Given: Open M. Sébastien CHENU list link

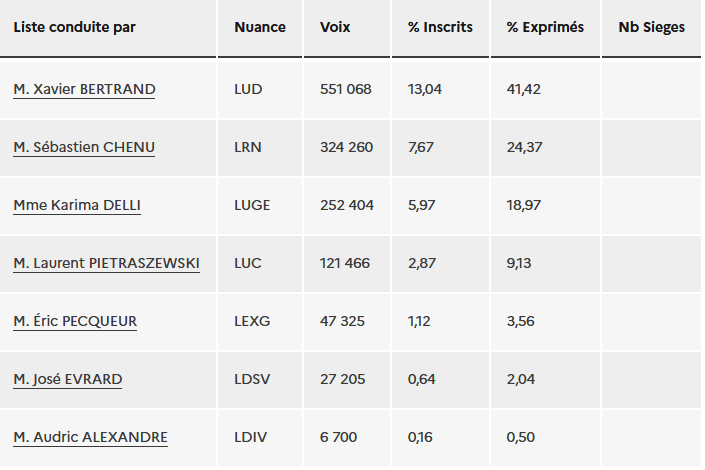Looking at the screenshot, I should click(x=84, y=147).
